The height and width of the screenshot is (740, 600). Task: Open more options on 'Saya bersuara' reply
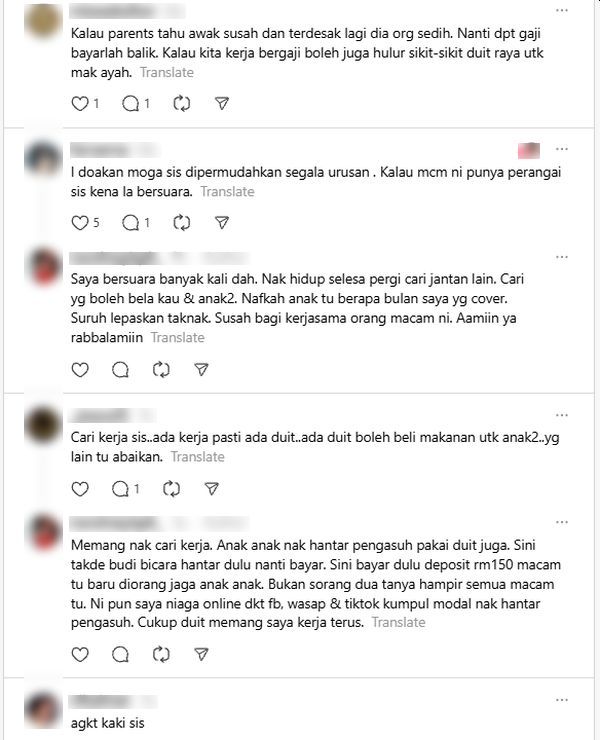point(562,257)
